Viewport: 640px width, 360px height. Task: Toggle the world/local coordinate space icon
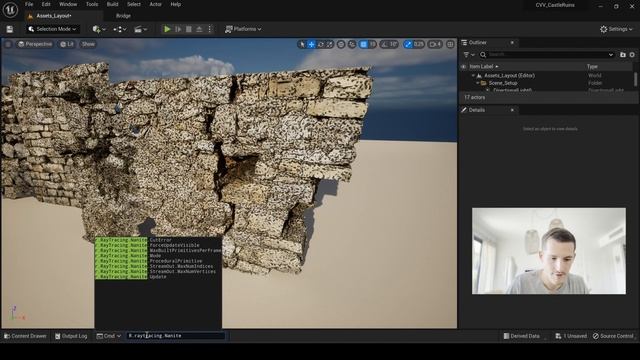pos(341,44)
